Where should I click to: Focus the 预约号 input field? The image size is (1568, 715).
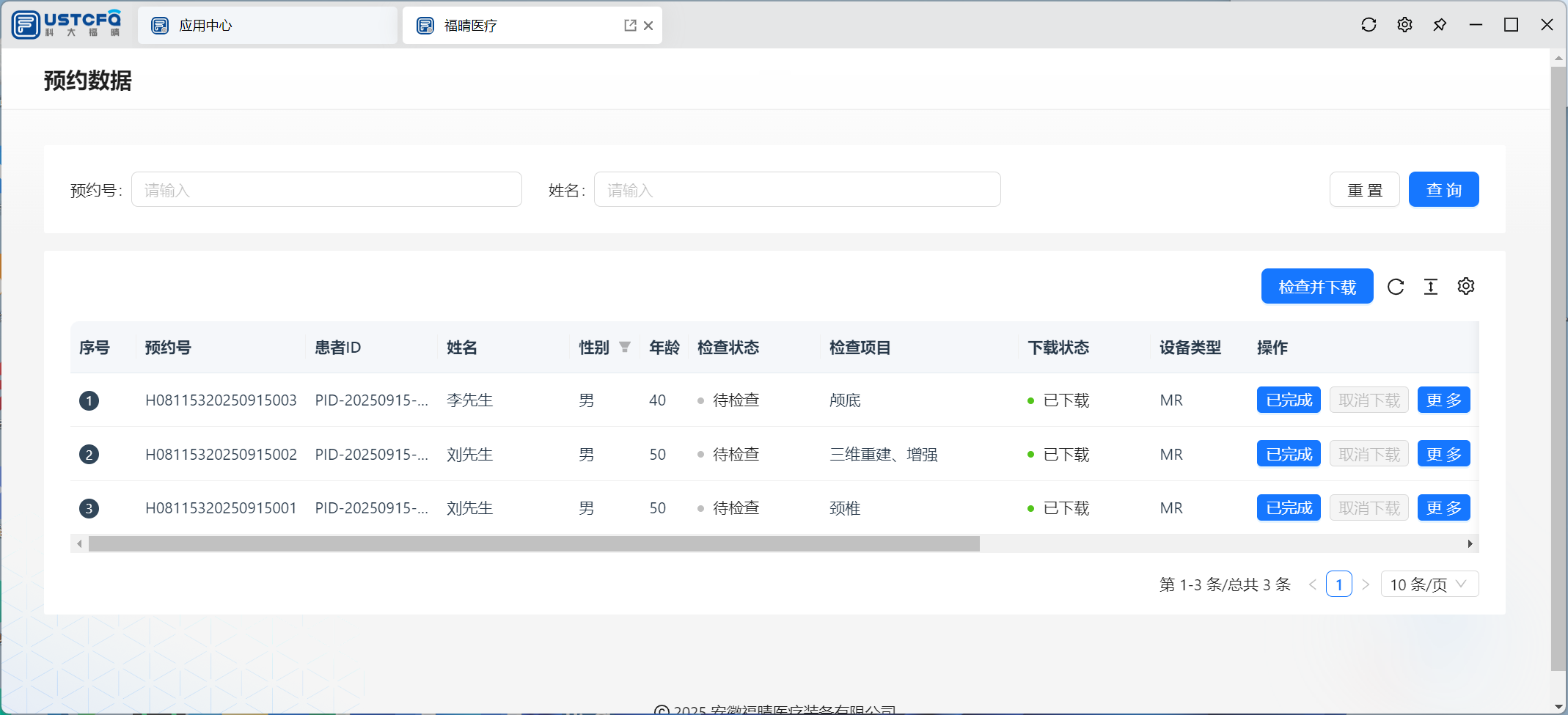[x=326, y=190]
